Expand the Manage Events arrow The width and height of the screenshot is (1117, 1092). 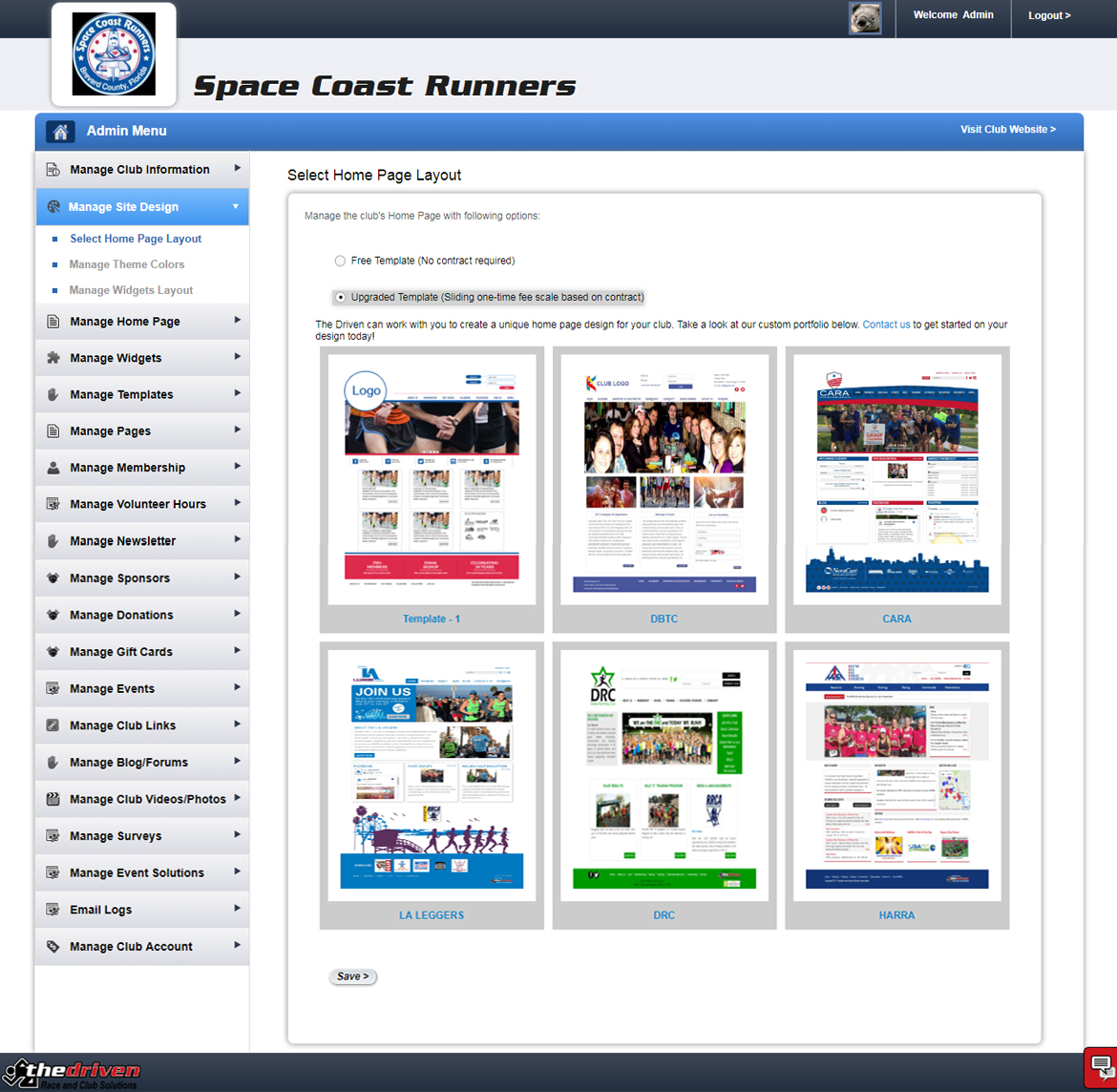point(237,687)
